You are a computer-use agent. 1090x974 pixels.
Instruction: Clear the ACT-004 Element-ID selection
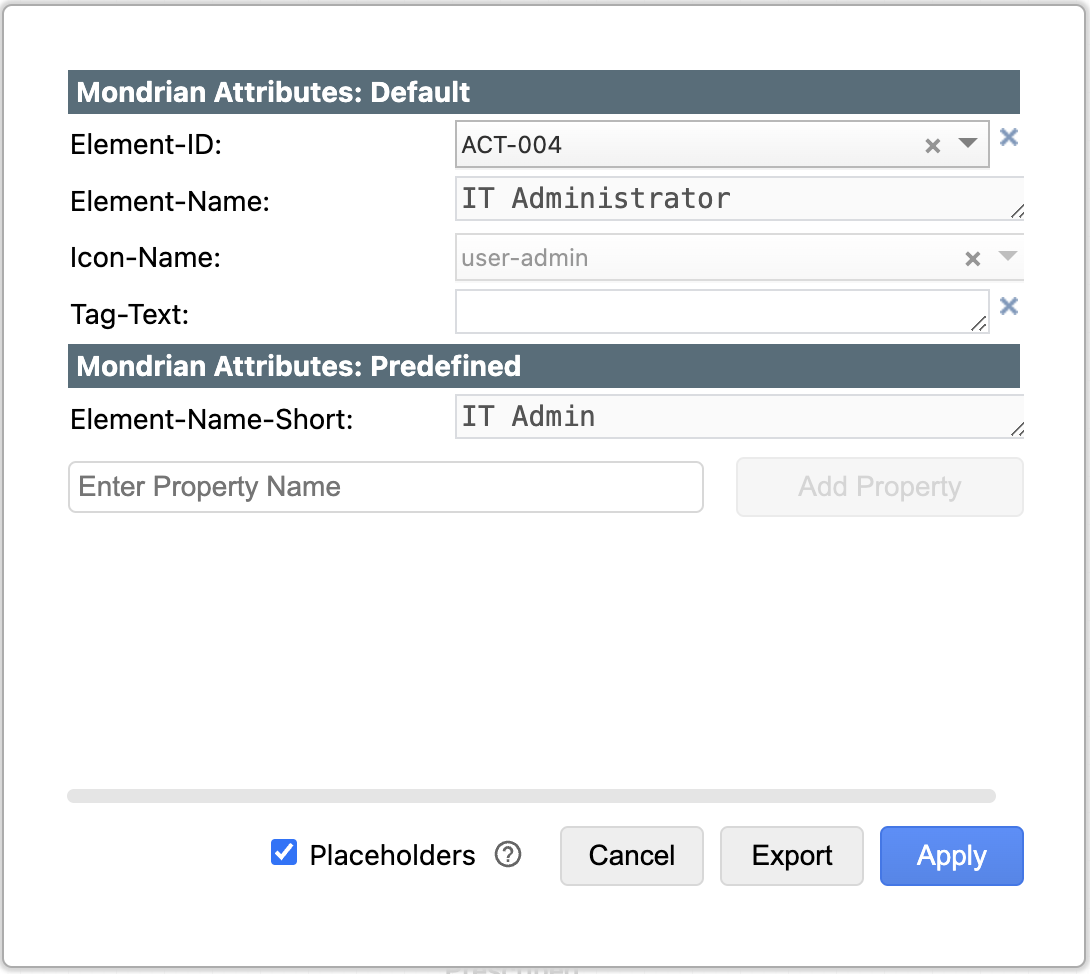tap(933, 146)
